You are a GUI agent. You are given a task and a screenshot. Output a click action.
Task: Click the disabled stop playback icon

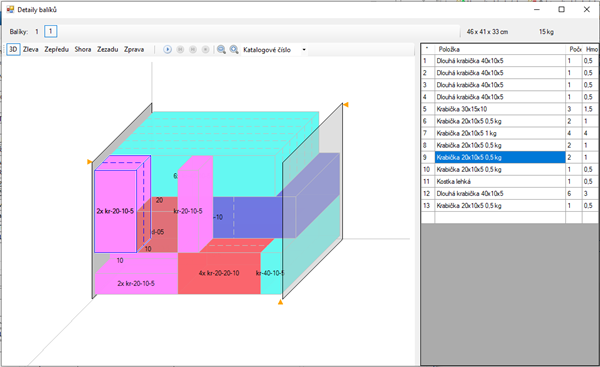pos(205,49)
